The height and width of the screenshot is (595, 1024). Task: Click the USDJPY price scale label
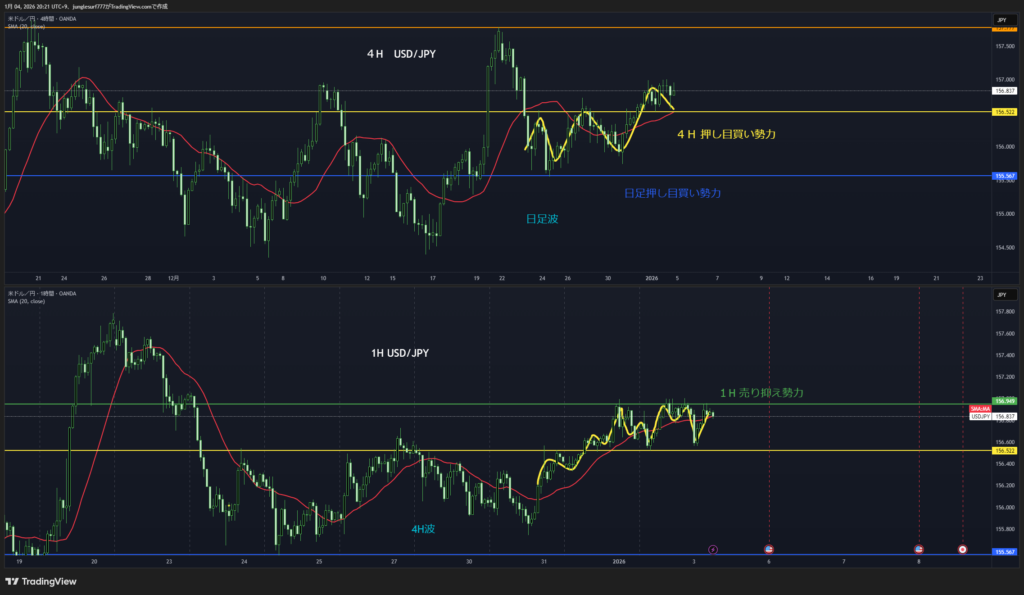click(980, 416)
